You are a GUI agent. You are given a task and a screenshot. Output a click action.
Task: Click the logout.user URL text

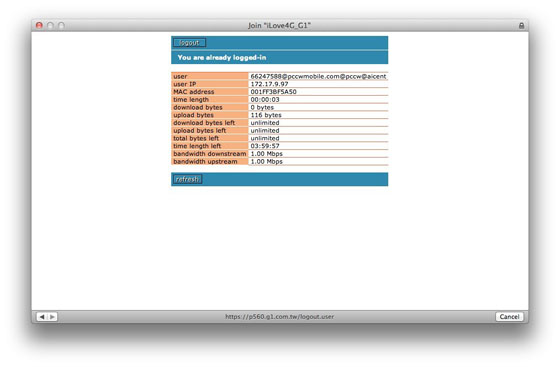[280, 317]
